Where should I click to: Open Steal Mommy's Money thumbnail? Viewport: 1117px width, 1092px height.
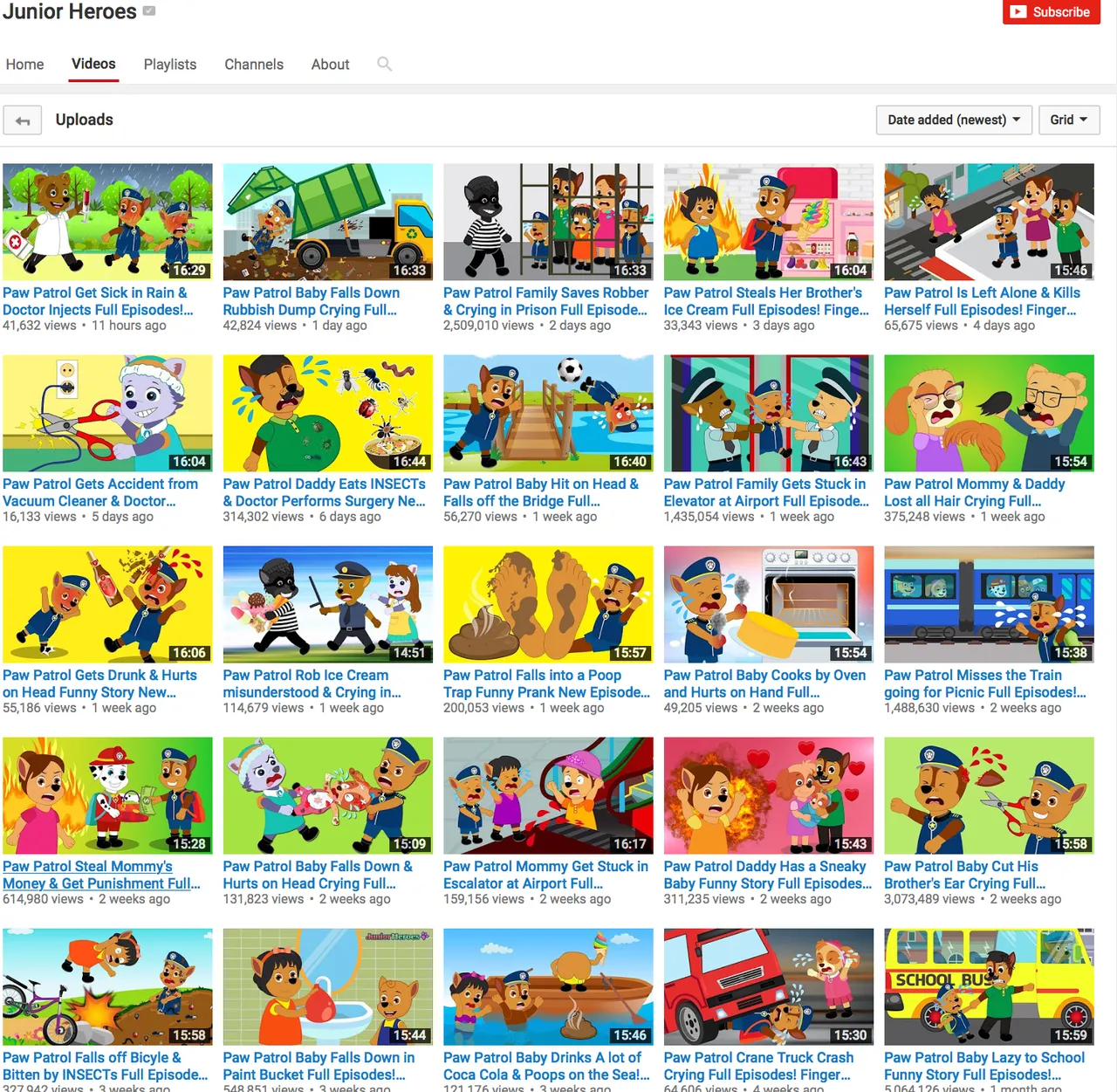(107, 795)
